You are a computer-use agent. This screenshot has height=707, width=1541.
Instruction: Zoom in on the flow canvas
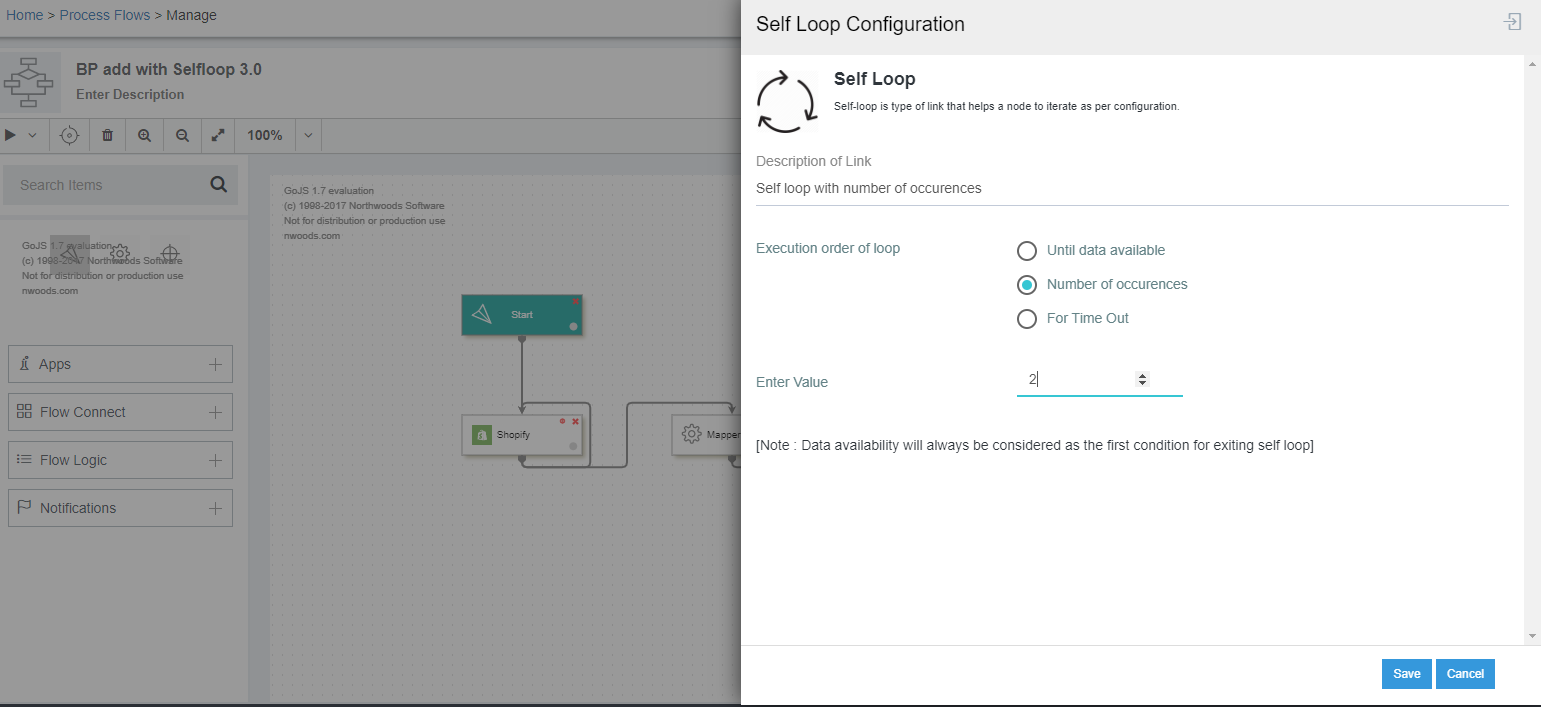pyautogui.click(x=144, y=135)
